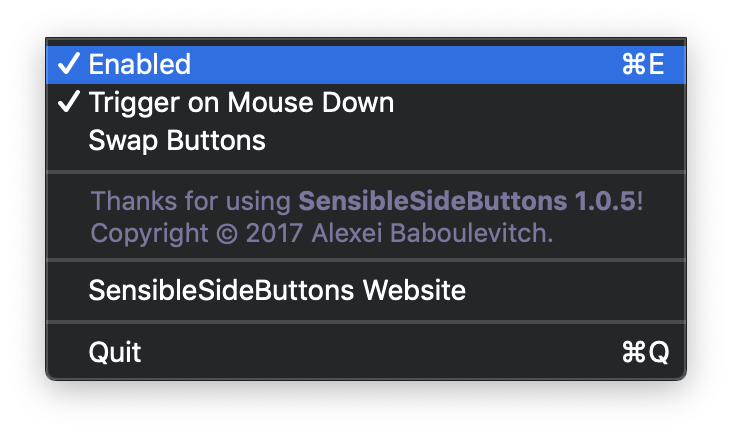732x434 pixels.
Task: Click the exclamation mark after 1.0.5
Action: pyautogui.click(x=640, y=201)
